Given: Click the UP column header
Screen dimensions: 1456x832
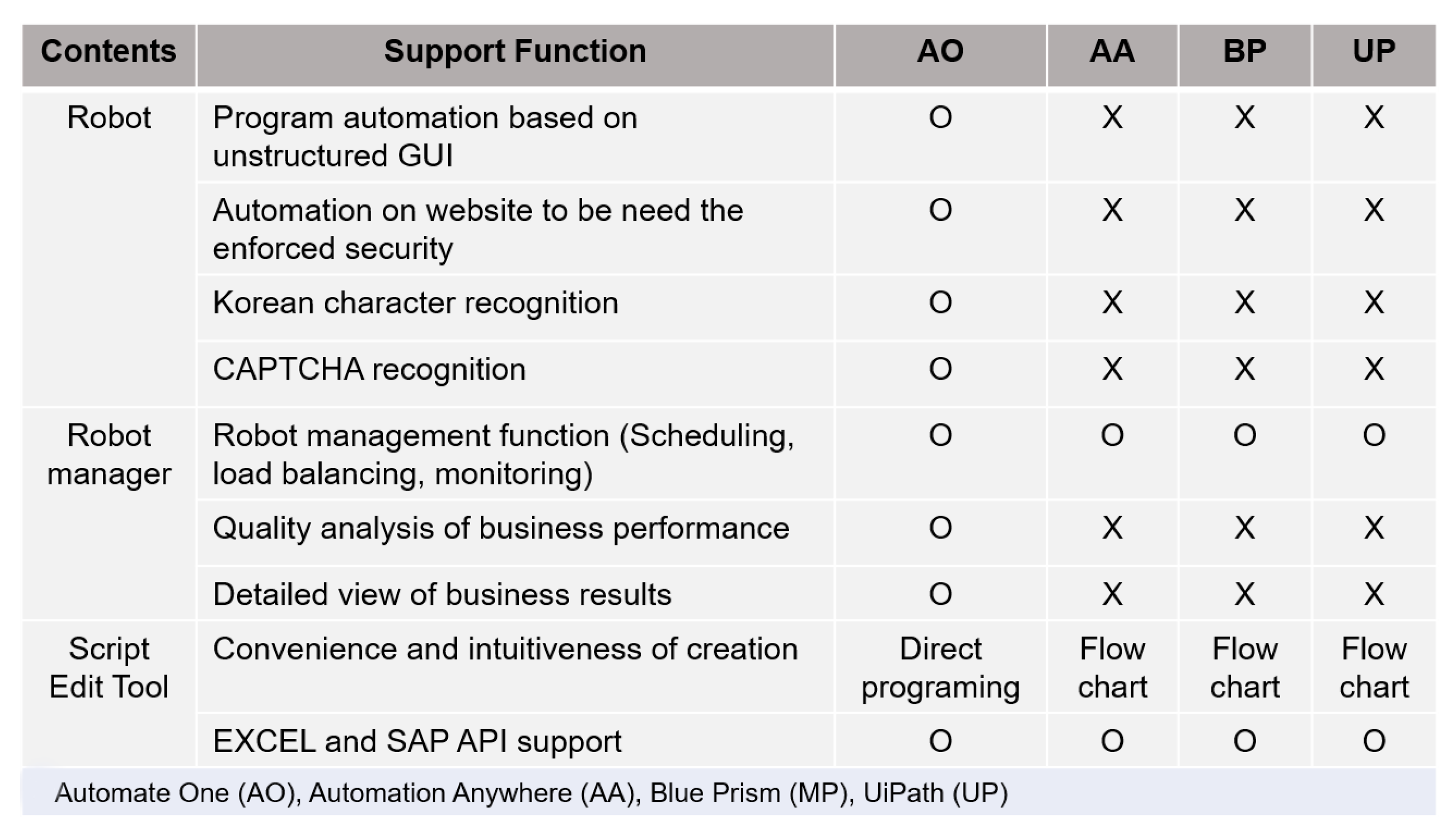Looking at the screenshot, I should [1374, 52].
